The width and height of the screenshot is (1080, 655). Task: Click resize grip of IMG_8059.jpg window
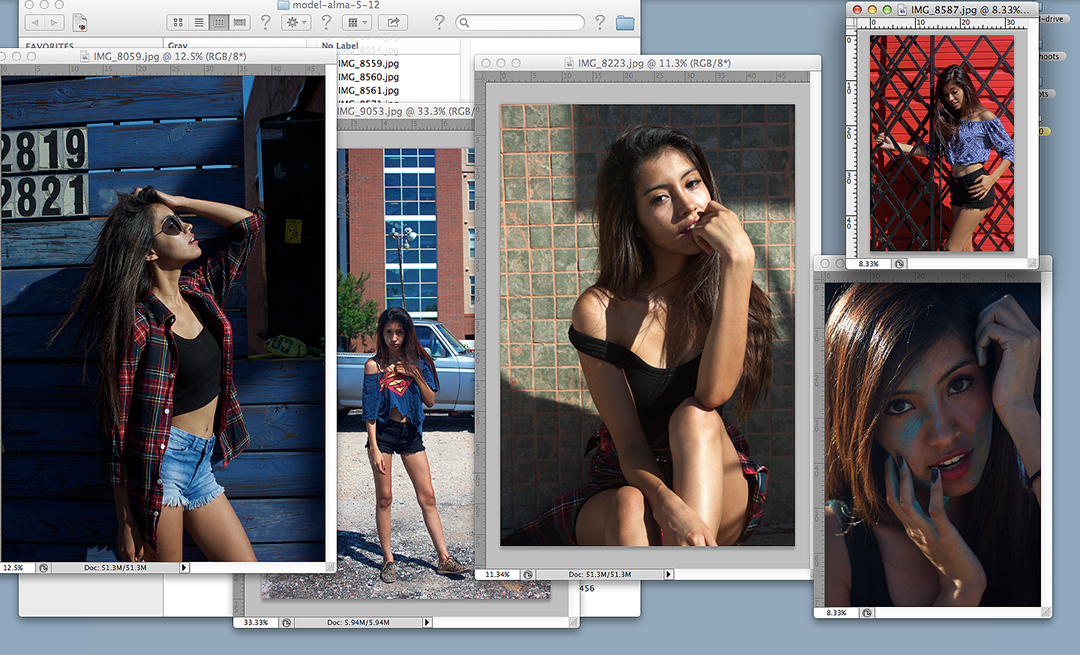[331, 568]
